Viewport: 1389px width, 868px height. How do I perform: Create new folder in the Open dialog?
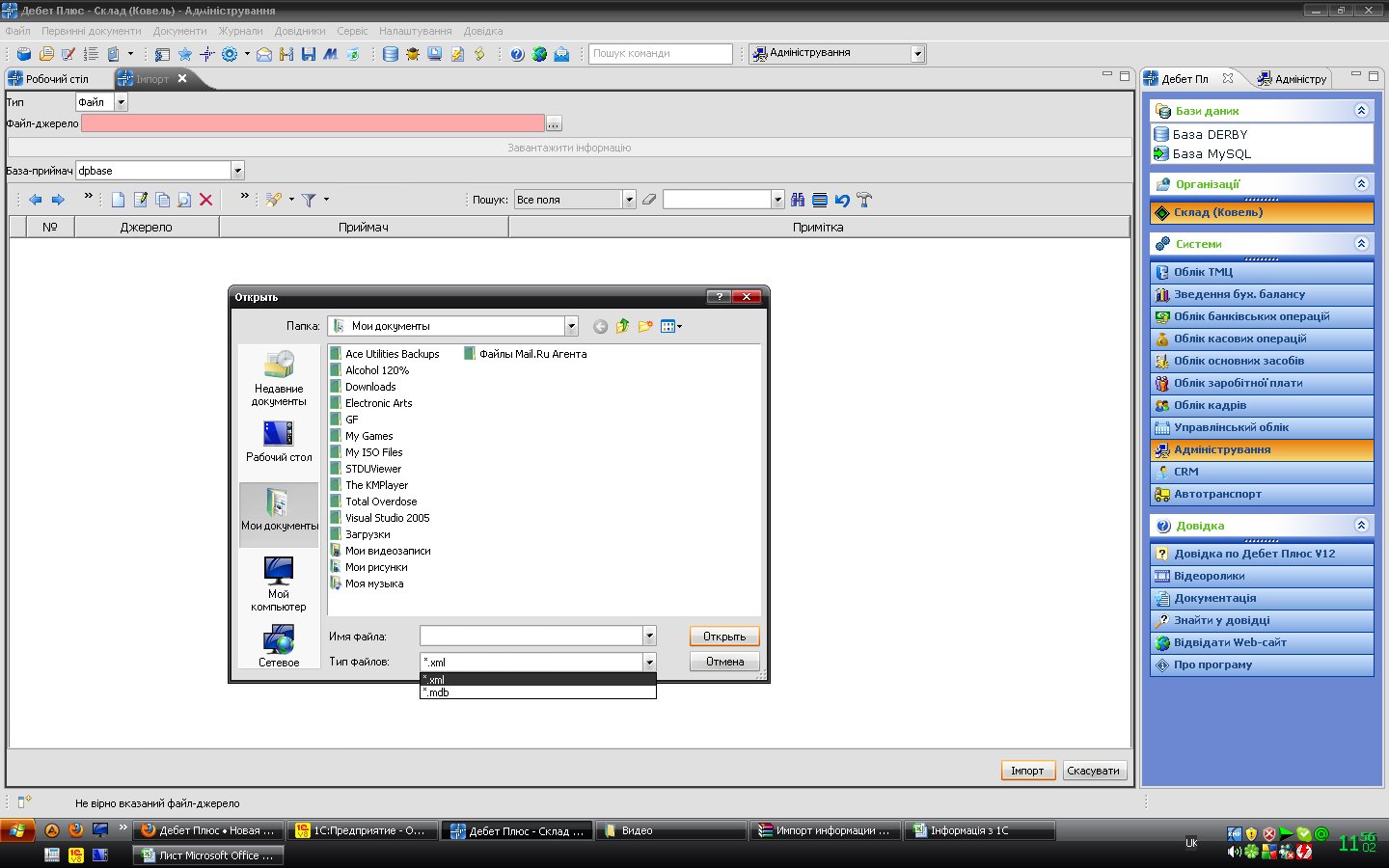click(645, 326)
